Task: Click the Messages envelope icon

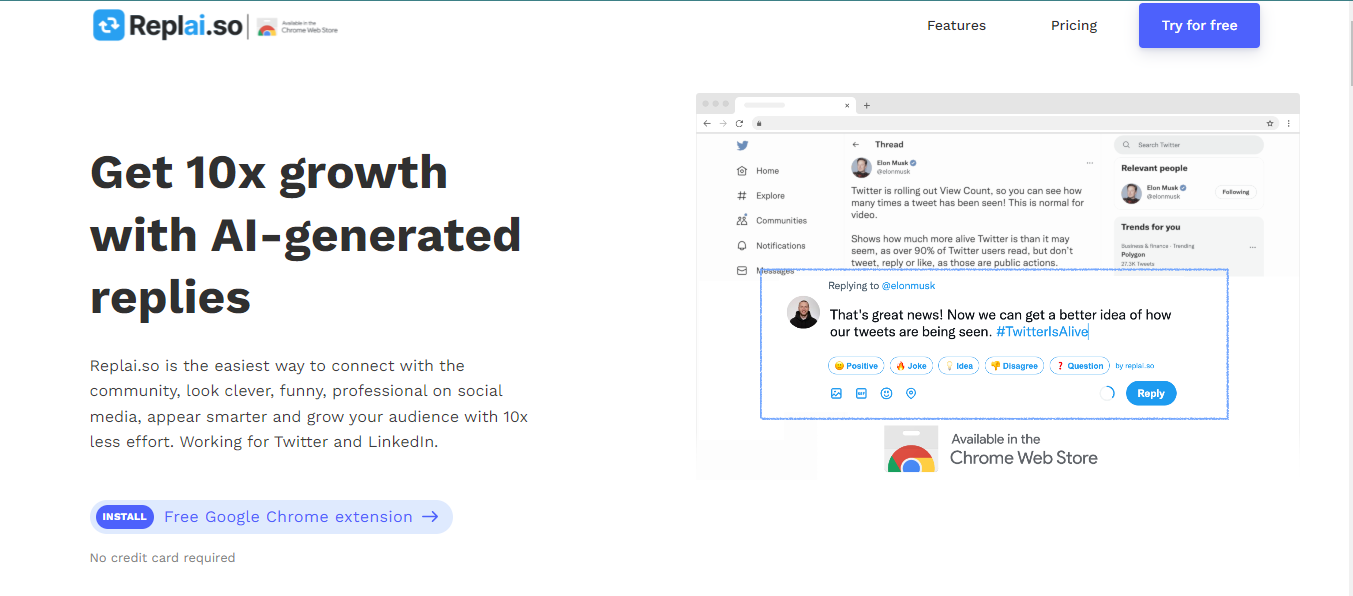Action: [742, 270]
